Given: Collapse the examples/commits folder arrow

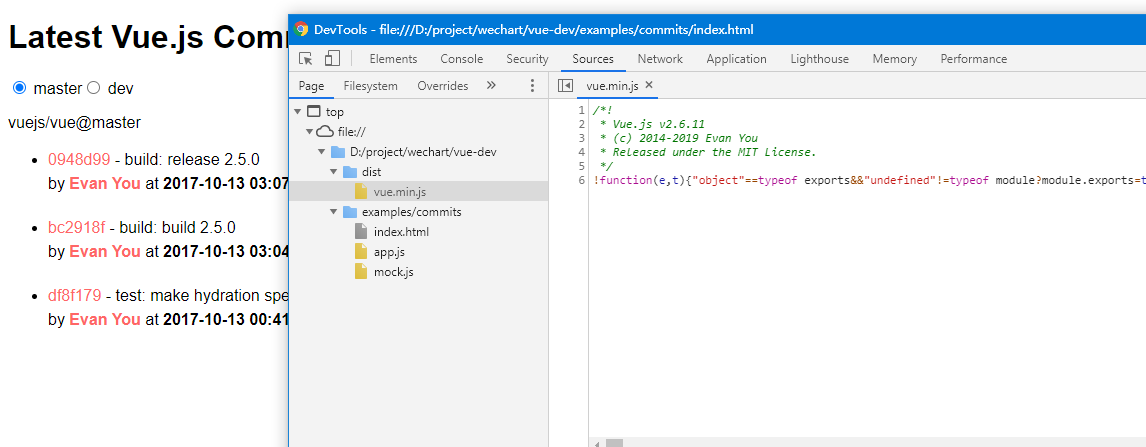Looking at the screenshot, I should tap(333, 212).
